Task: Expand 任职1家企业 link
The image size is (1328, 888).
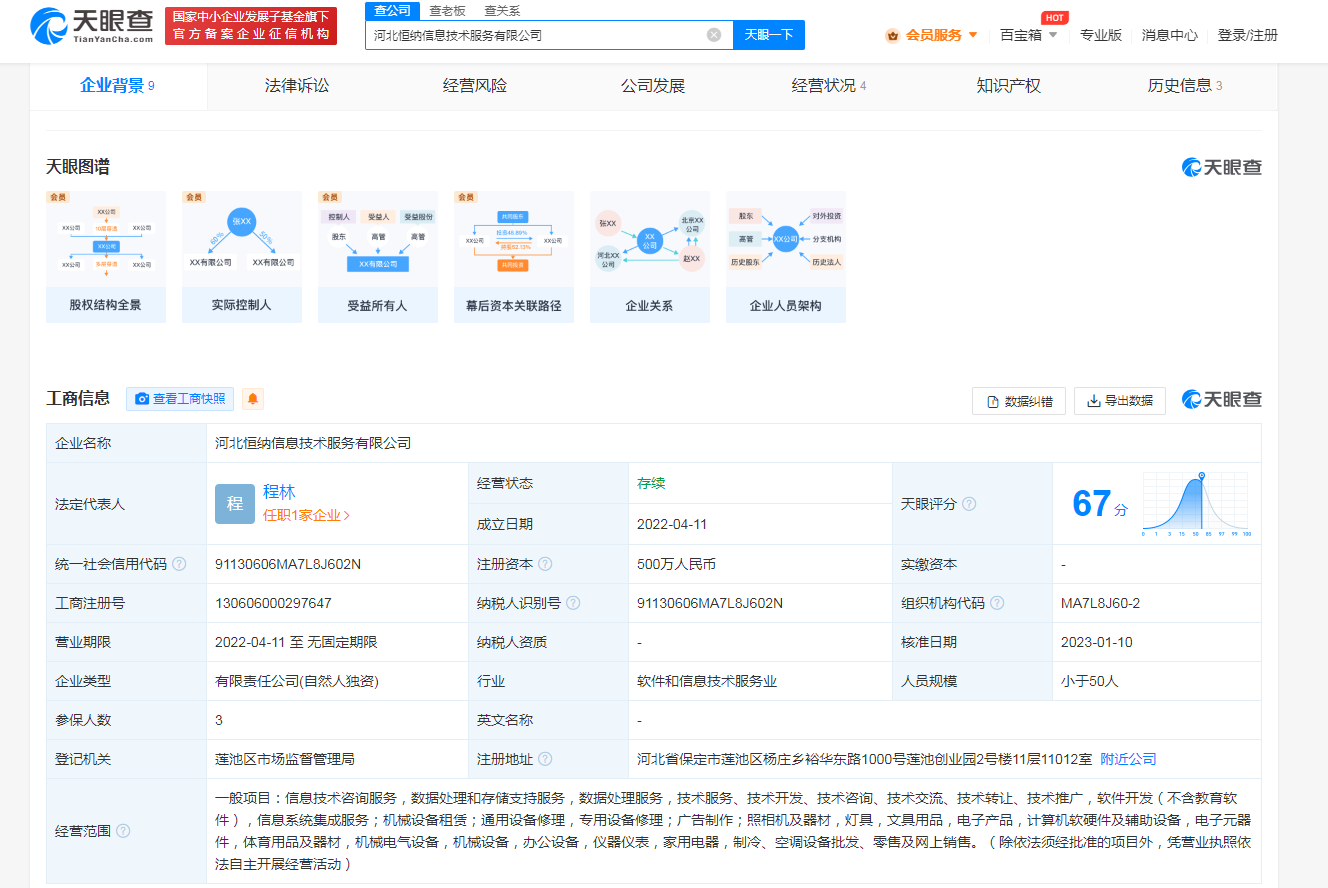Action: point(306,516)
